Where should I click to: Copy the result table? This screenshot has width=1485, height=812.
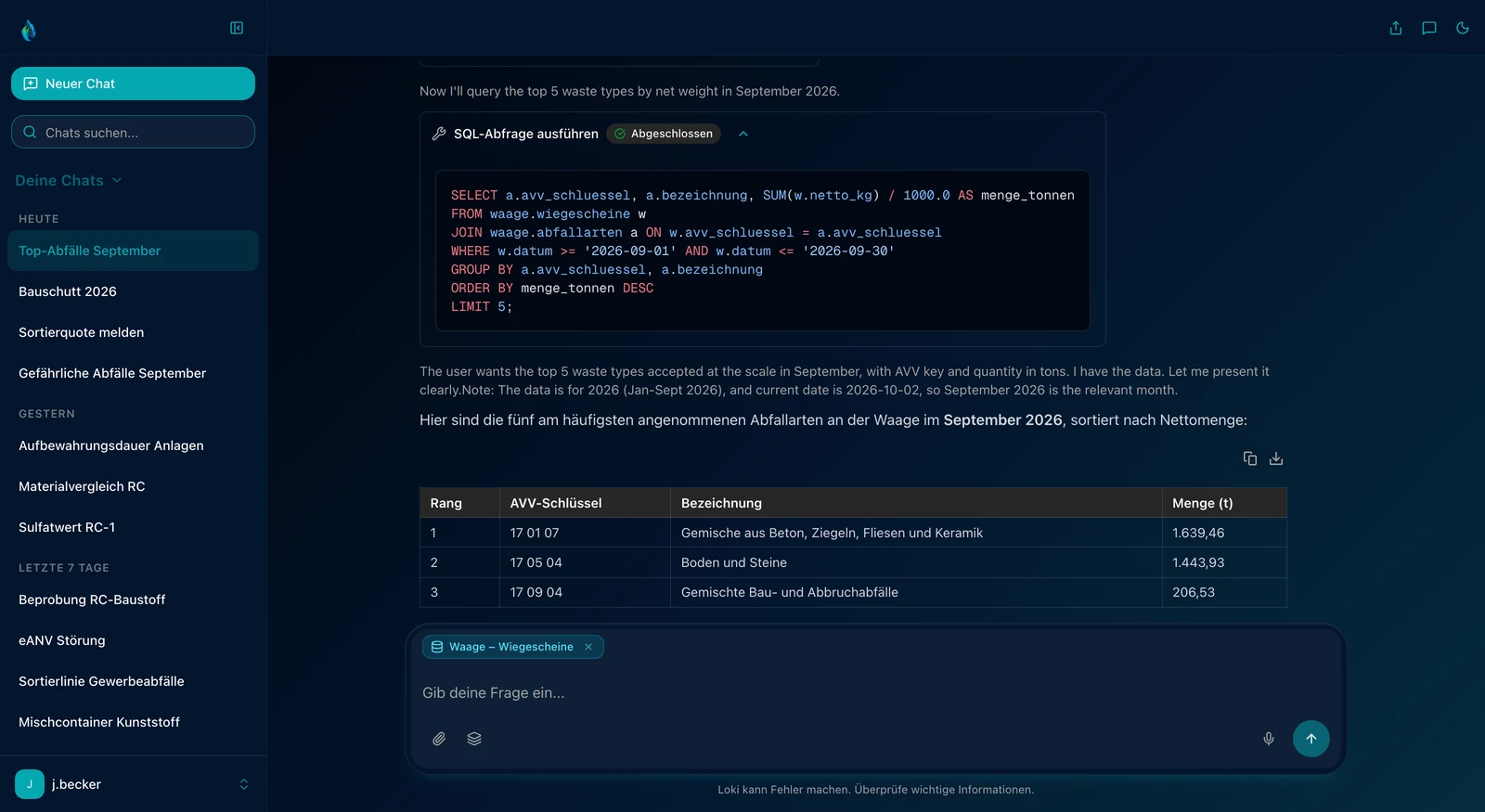coord(1250,458)
